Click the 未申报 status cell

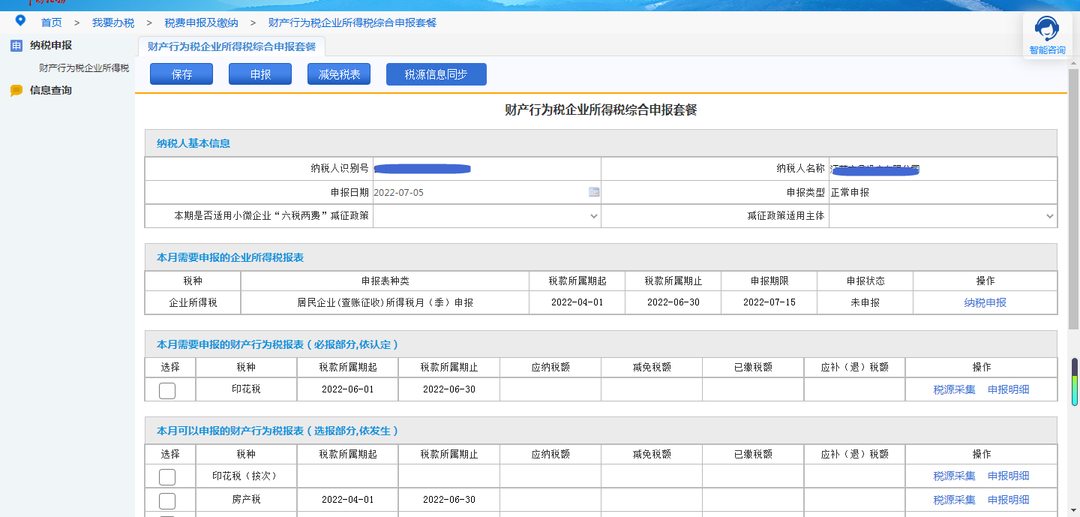865,303
